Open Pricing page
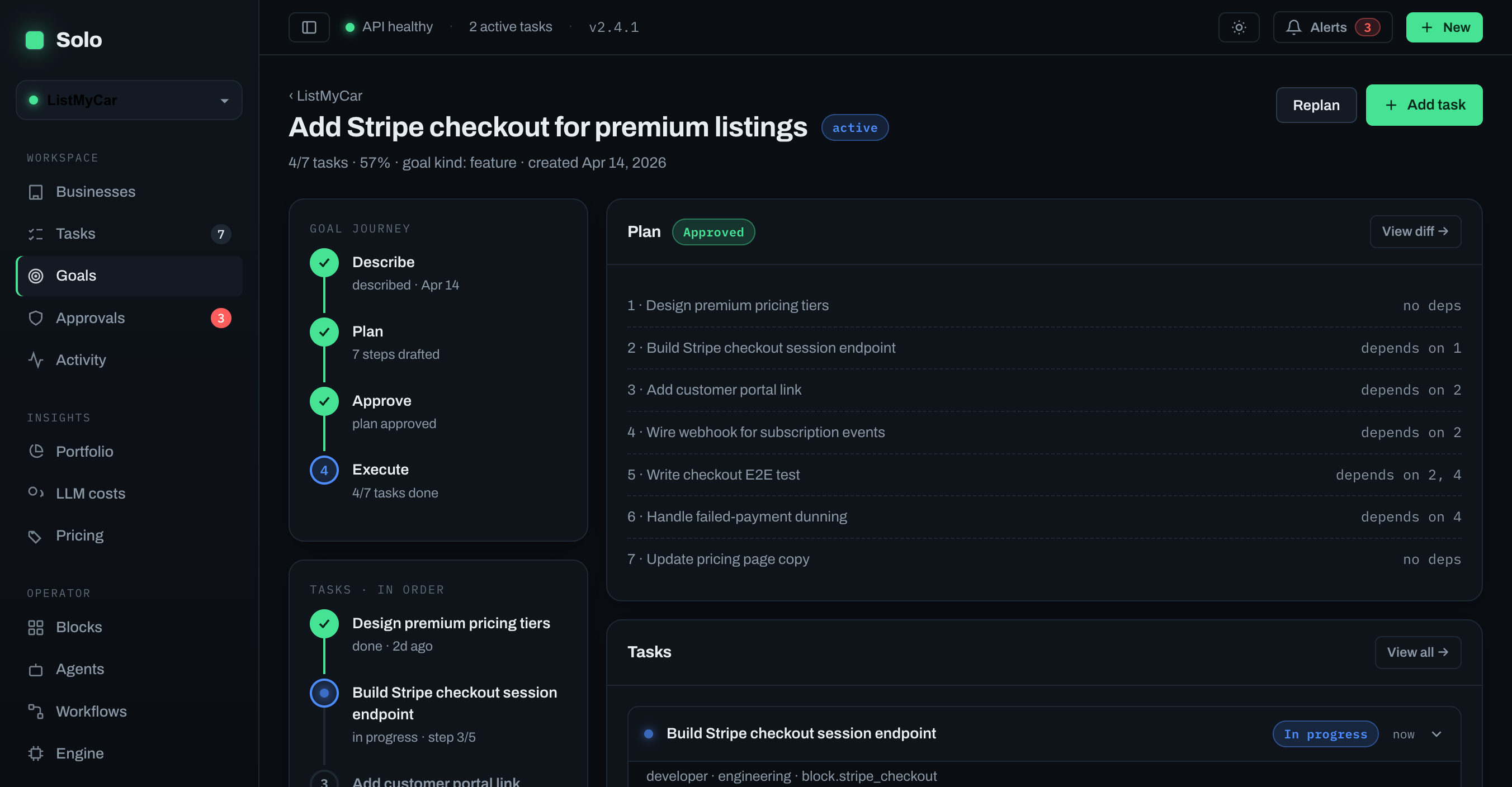1512x787 pixels. tap(129, 535)
